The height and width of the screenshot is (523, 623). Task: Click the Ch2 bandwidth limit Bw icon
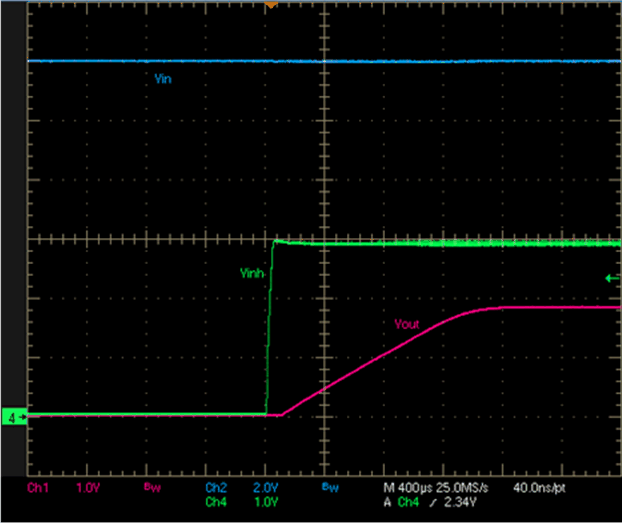click(x=327, y=488)
